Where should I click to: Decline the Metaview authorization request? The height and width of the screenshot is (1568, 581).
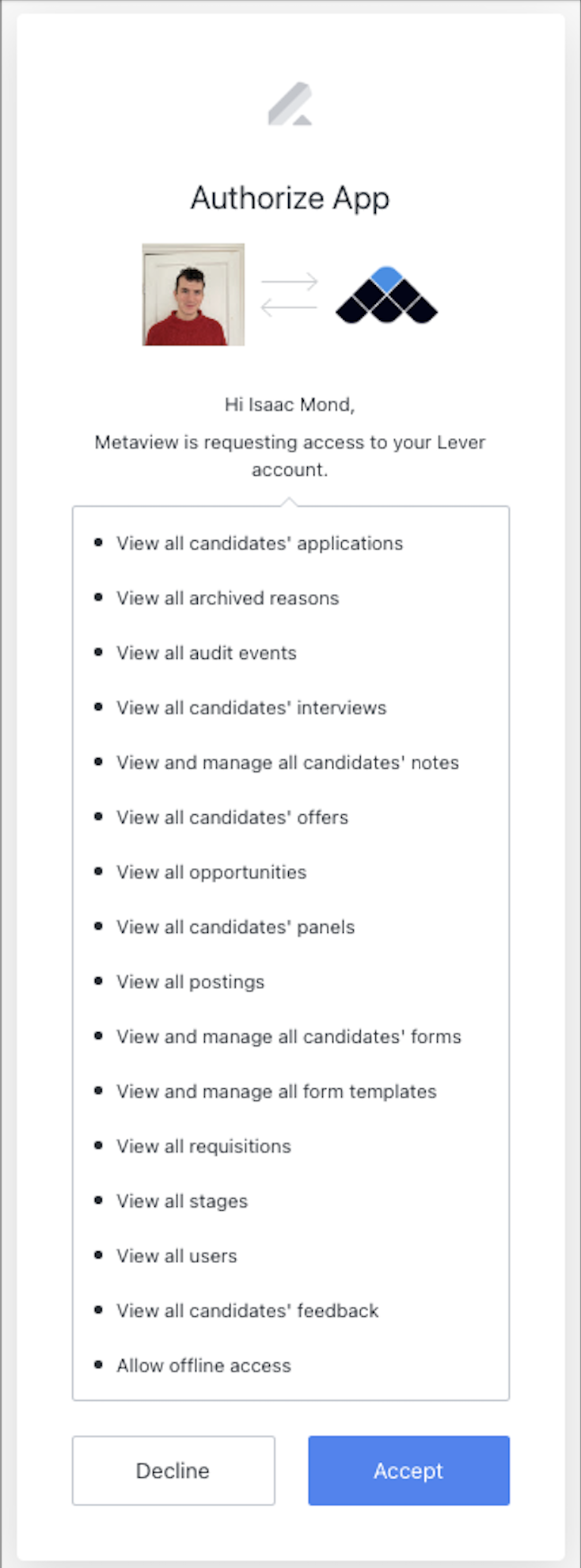(173, 1470)
